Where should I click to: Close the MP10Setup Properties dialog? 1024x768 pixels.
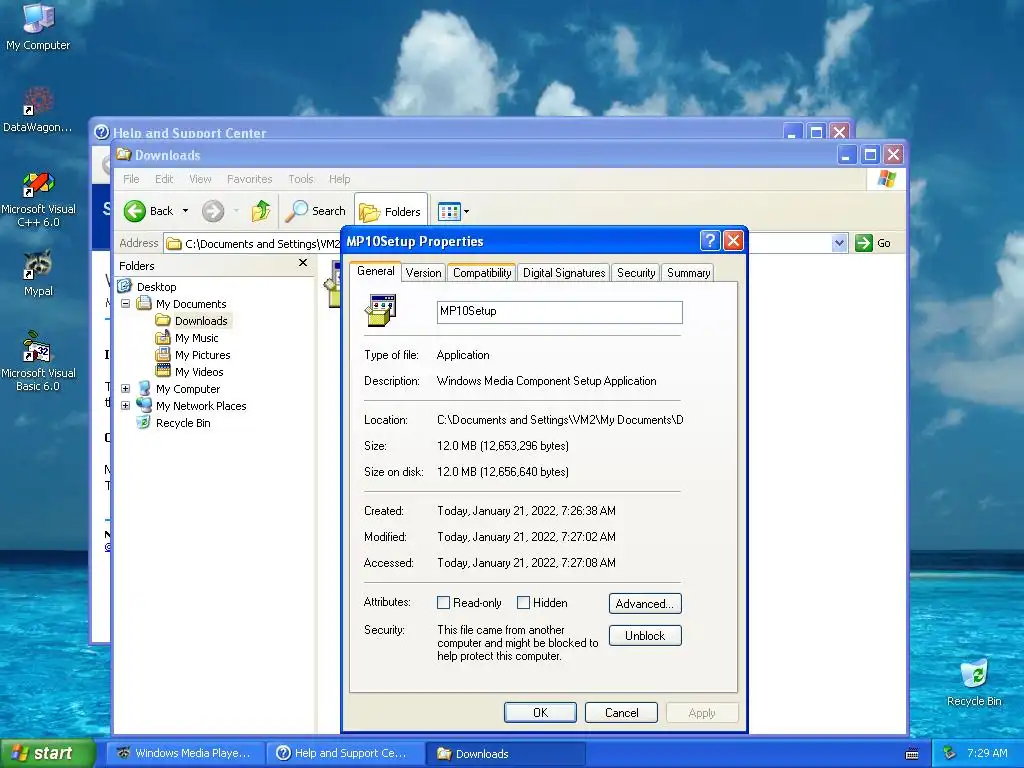click(733, 241)
